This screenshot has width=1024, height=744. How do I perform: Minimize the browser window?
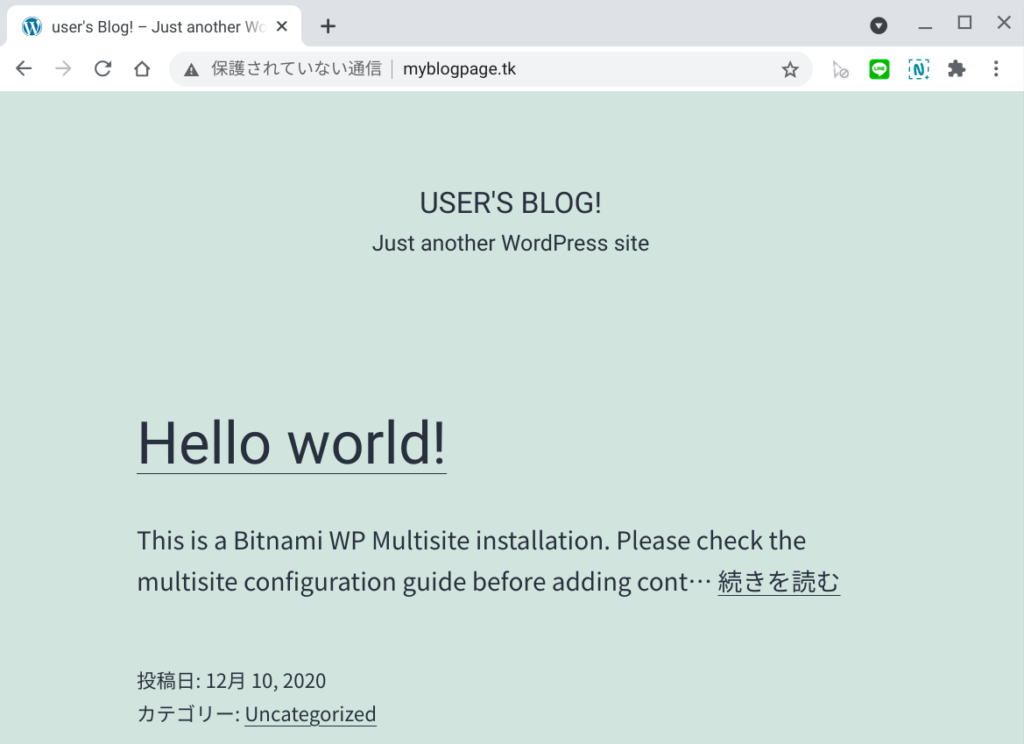[925, 26]
